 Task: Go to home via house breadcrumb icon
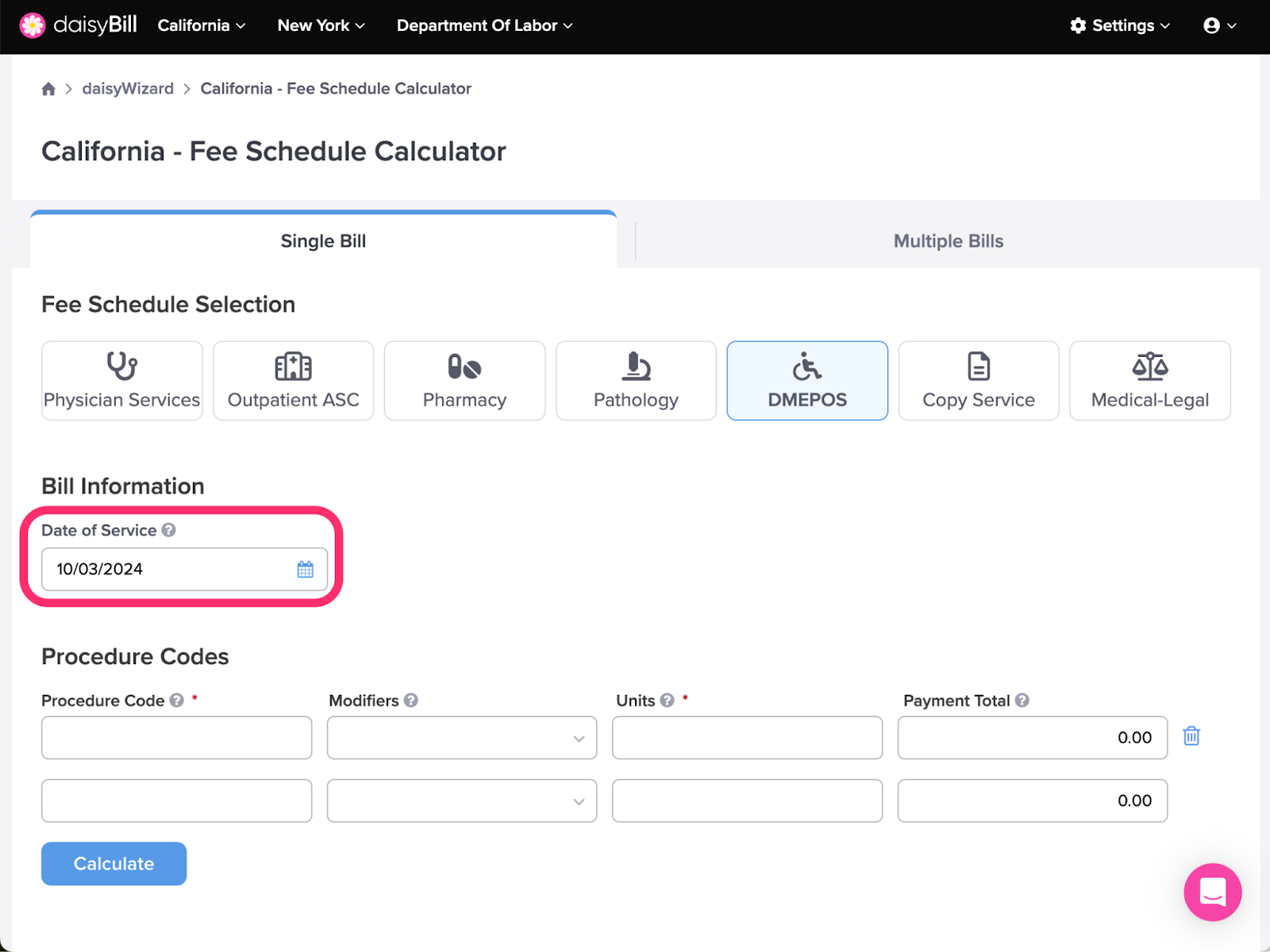pyautogui.click(x=48, y=89)
